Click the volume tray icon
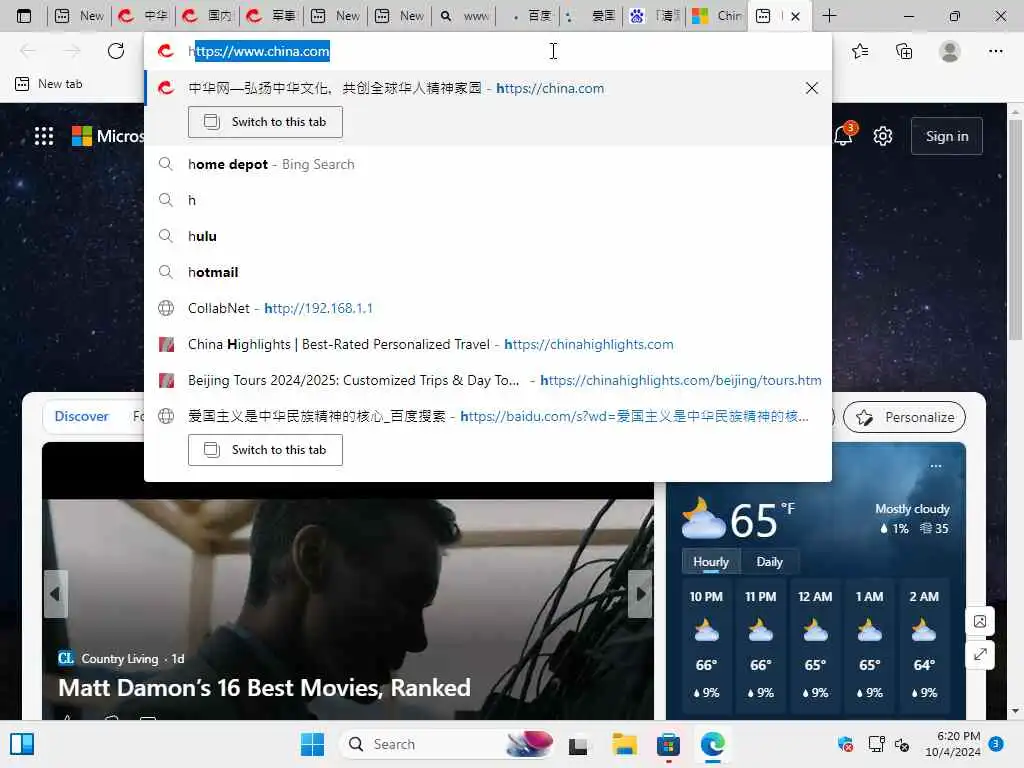 coord(902,744)
